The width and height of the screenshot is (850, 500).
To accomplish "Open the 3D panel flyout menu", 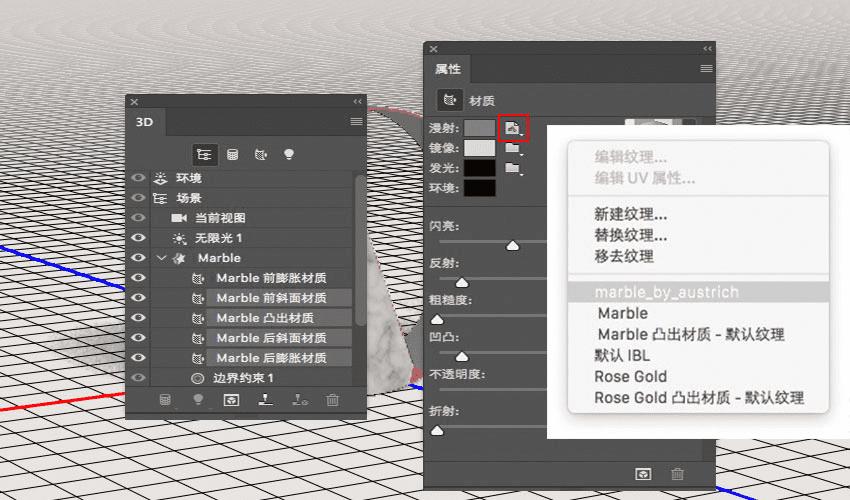I will tap(356, 121).
